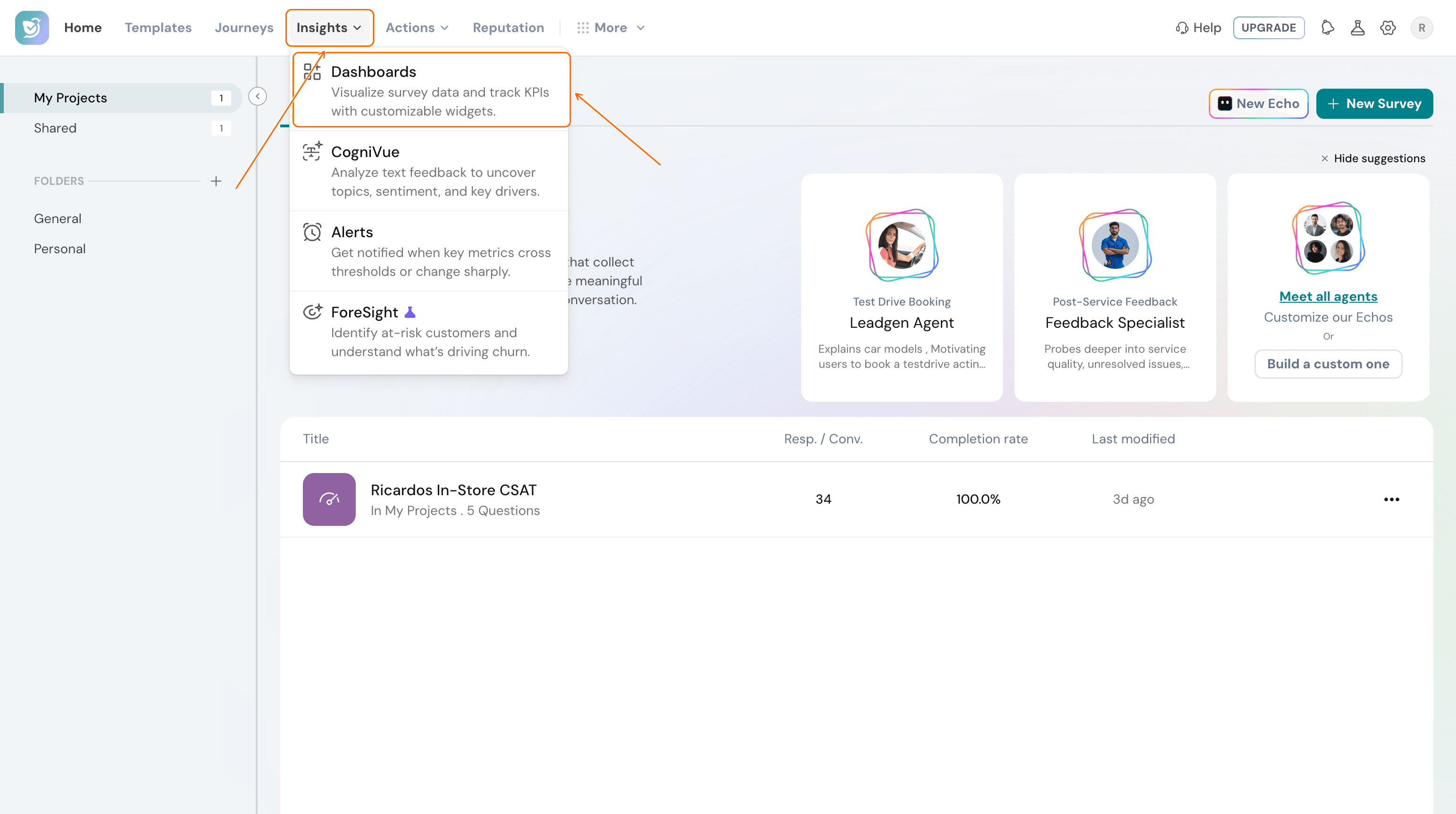Open the lab flask icon in header

click(1358, 27)
